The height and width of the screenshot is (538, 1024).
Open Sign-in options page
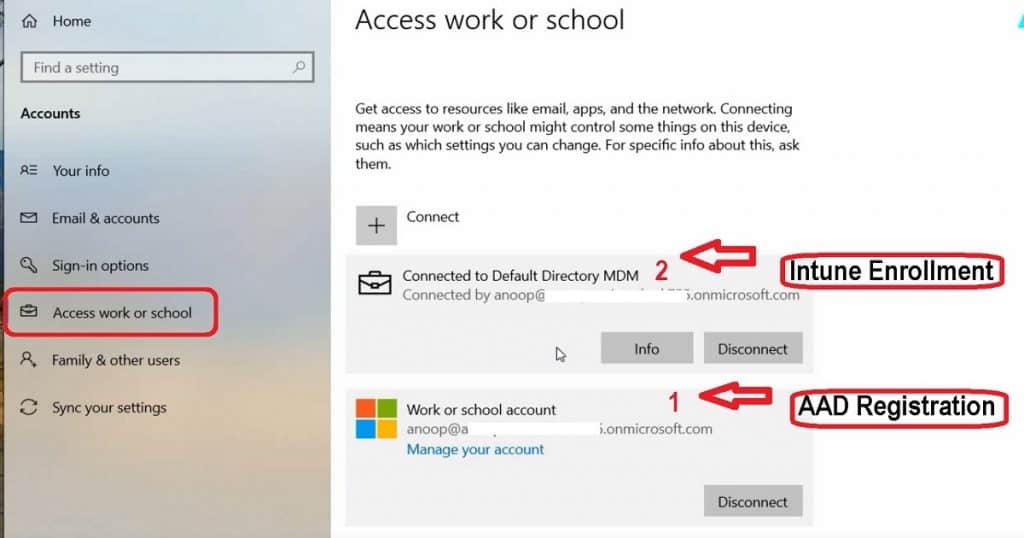pos(101,265)
